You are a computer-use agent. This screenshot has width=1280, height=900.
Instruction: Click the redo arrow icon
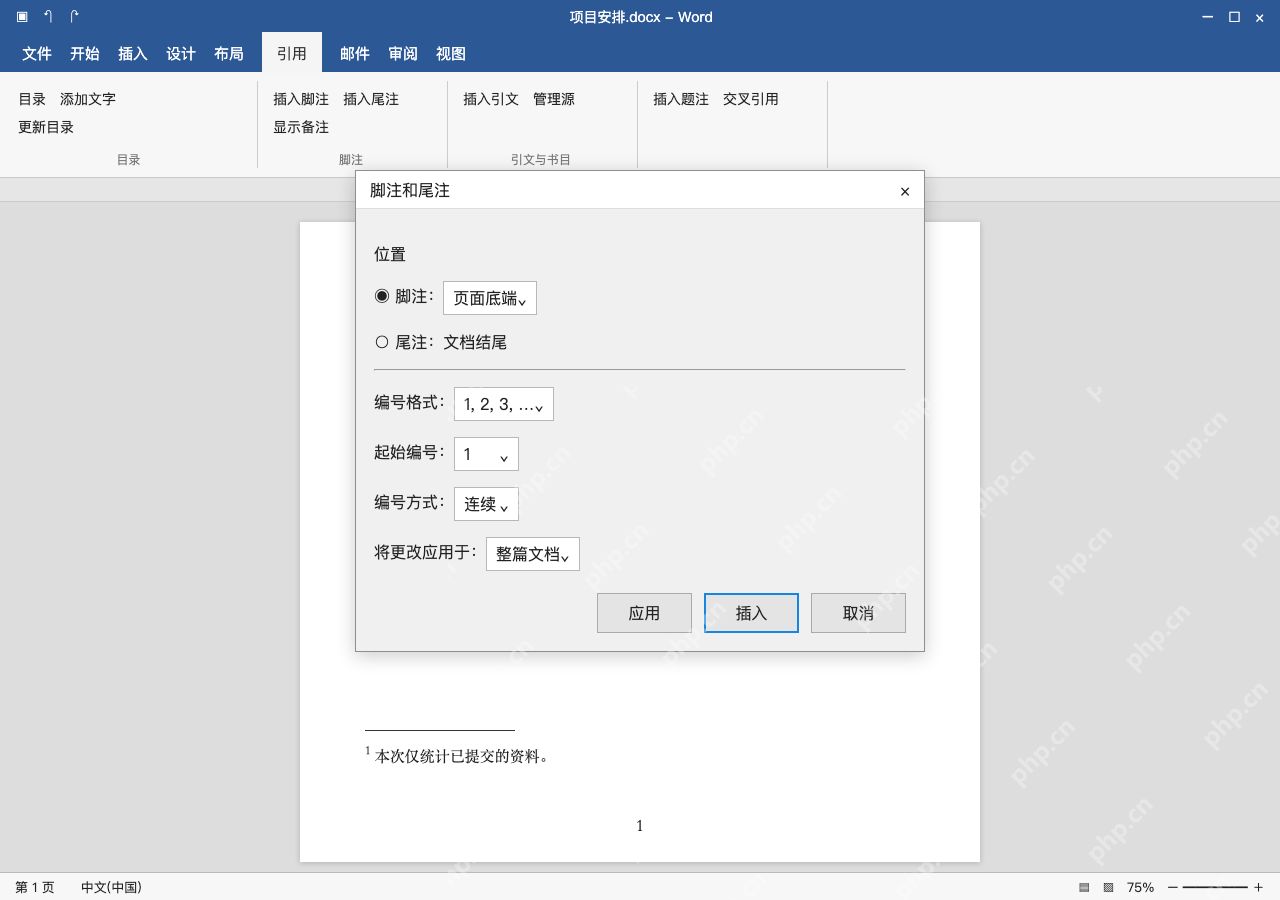click(x=74, y=17)
